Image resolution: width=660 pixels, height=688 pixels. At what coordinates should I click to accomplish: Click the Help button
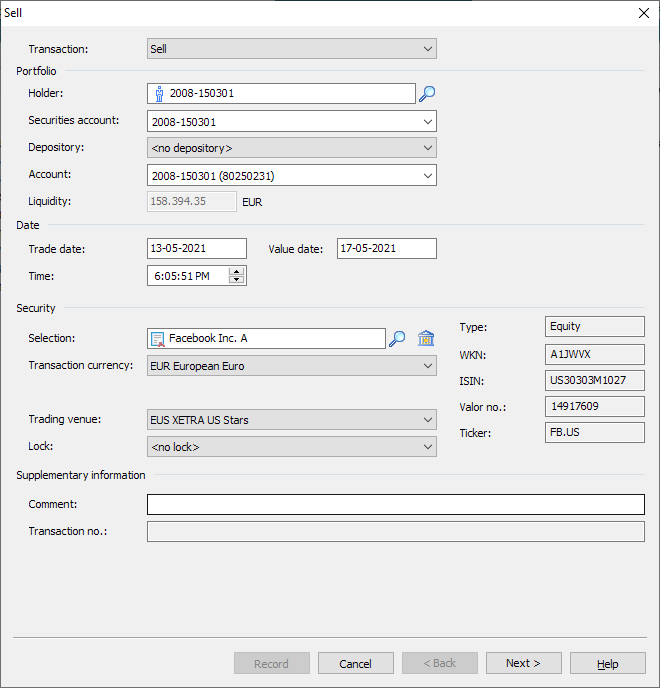click(607, 663)
